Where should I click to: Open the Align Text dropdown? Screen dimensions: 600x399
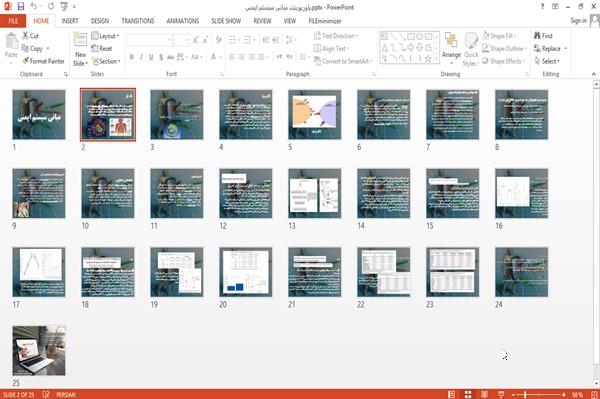[x=331, y=48]
